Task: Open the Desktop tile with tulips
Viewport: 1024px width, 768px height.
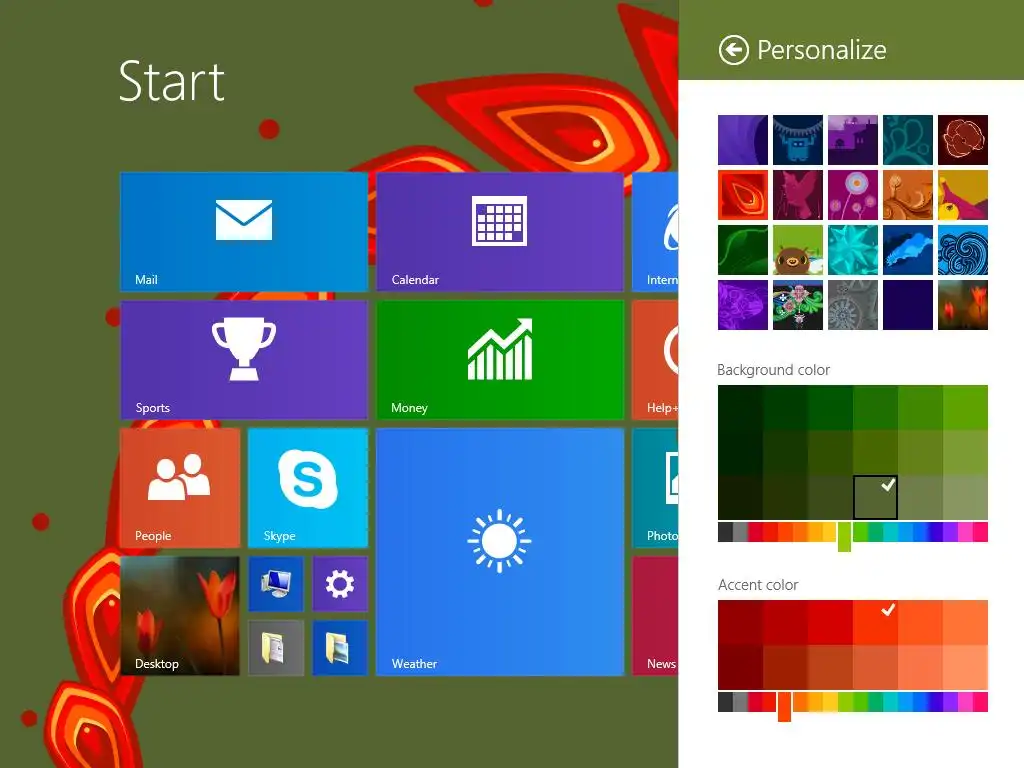Action: (180, 616)
